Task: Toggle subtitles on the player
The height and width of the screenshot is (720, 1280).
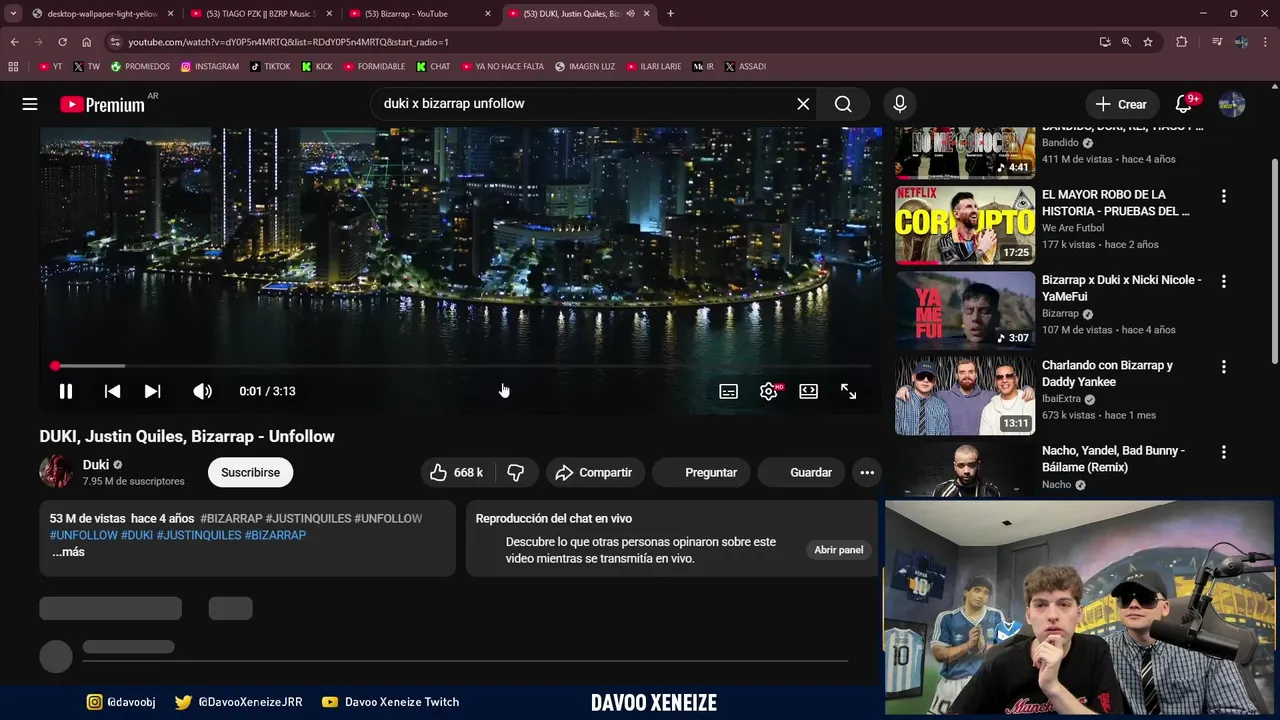Action: pos(729,391)
